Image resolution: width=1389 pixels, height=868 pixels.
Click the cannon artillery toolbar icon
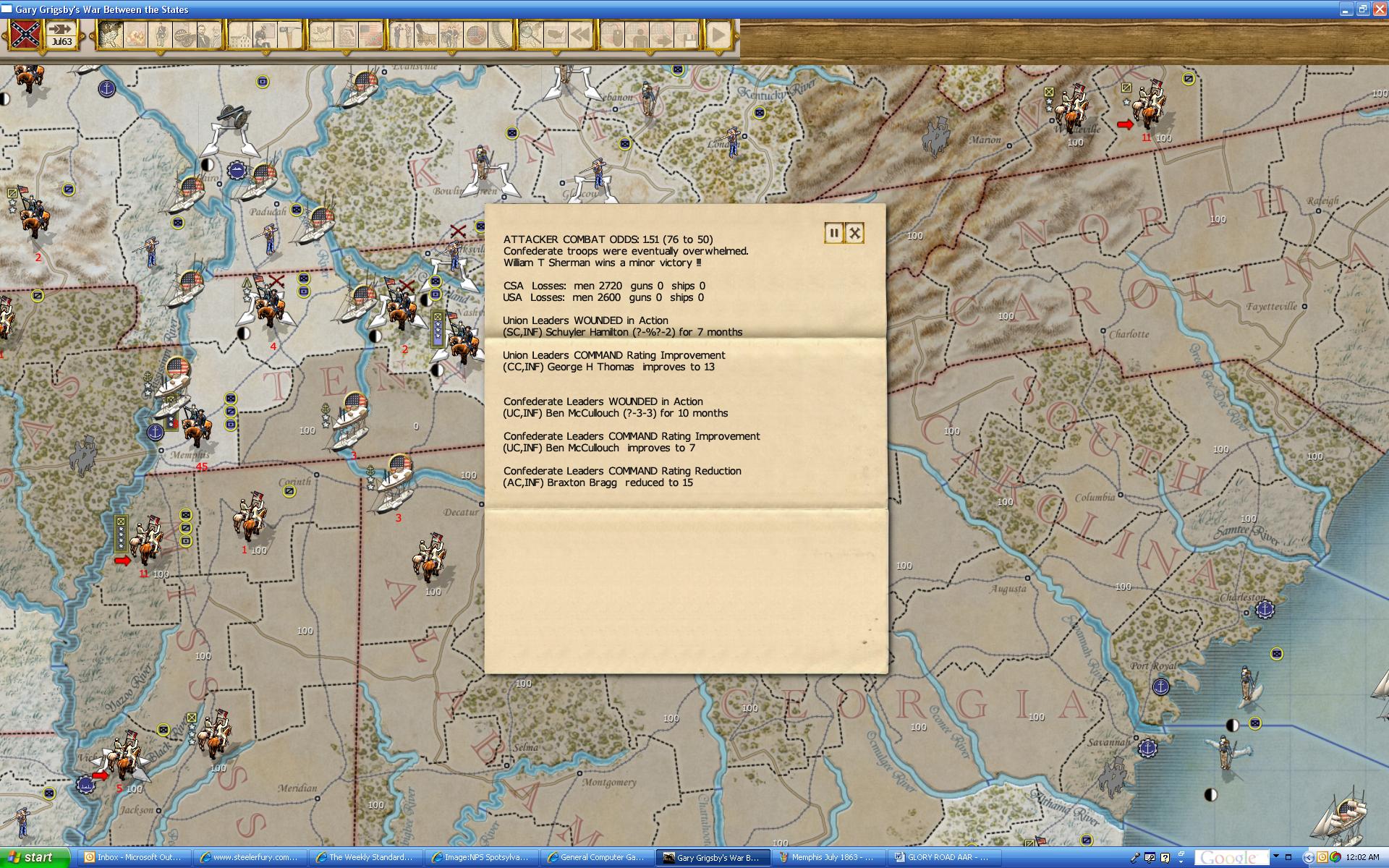click(184, 35)
